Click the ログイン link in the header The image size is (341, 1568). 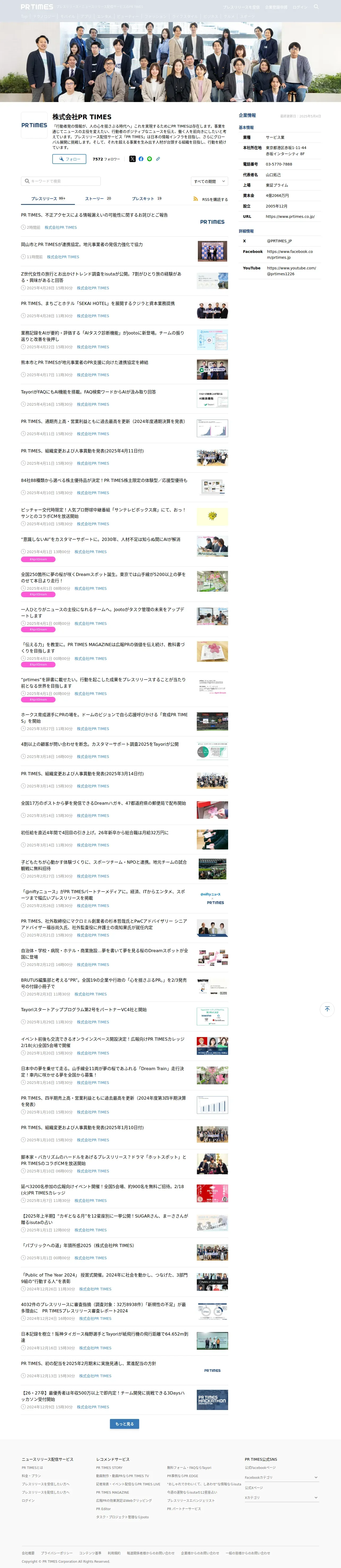click(x=300, y=7)
